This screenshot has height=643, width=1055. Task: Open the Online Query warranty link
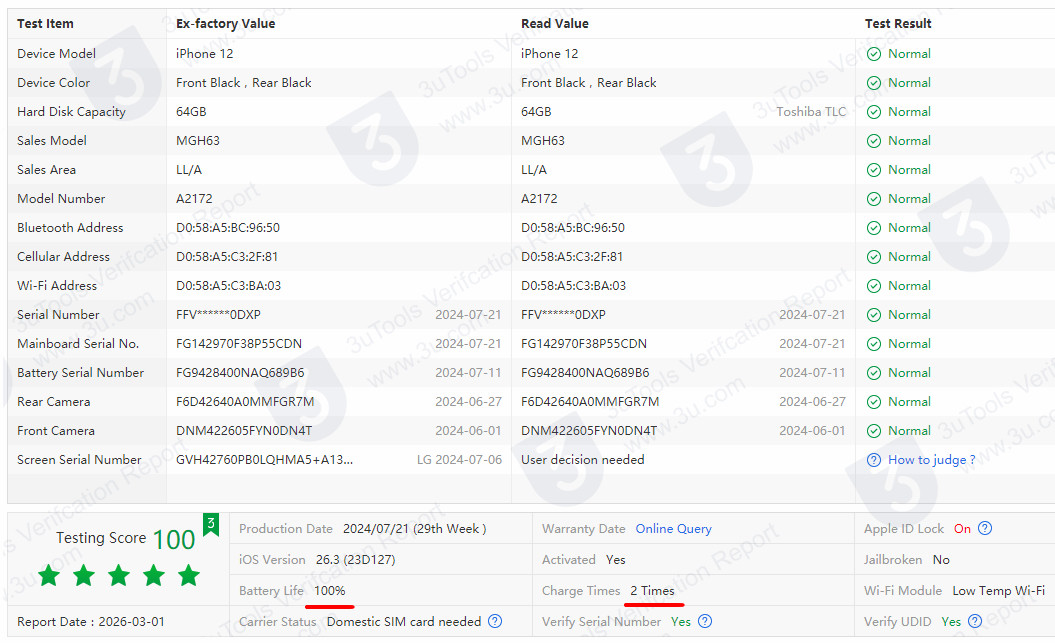(673, 529)
